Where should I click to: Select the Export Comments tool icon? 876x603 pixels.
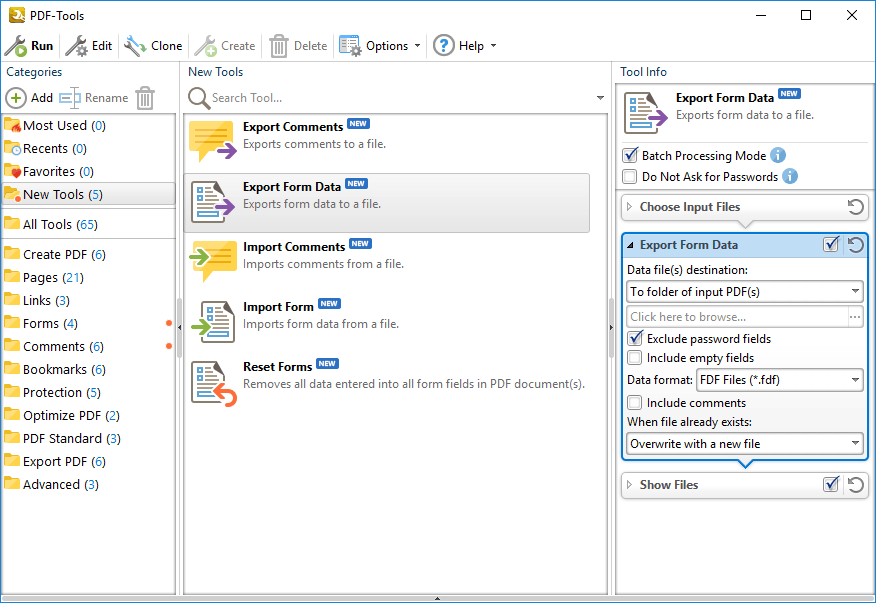pos(212,140)
